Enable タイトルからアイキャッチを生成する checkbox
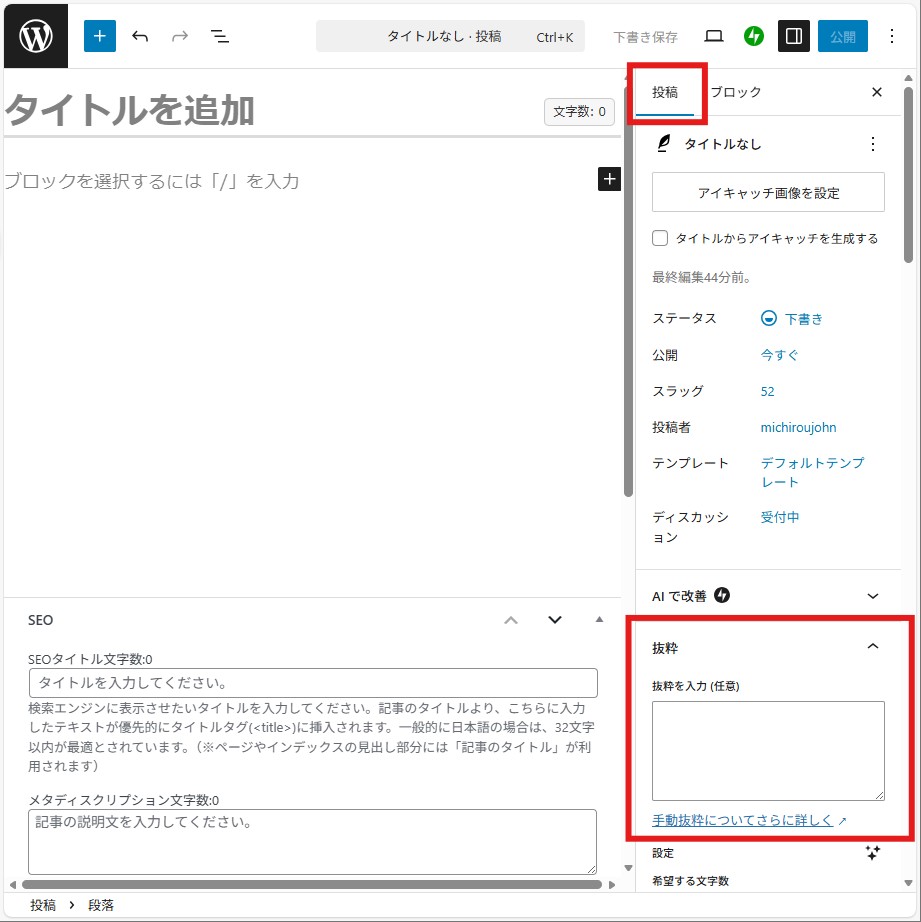The width and height of the screenshot is (921, 922). pyautogui.click(x=660, y=238)
